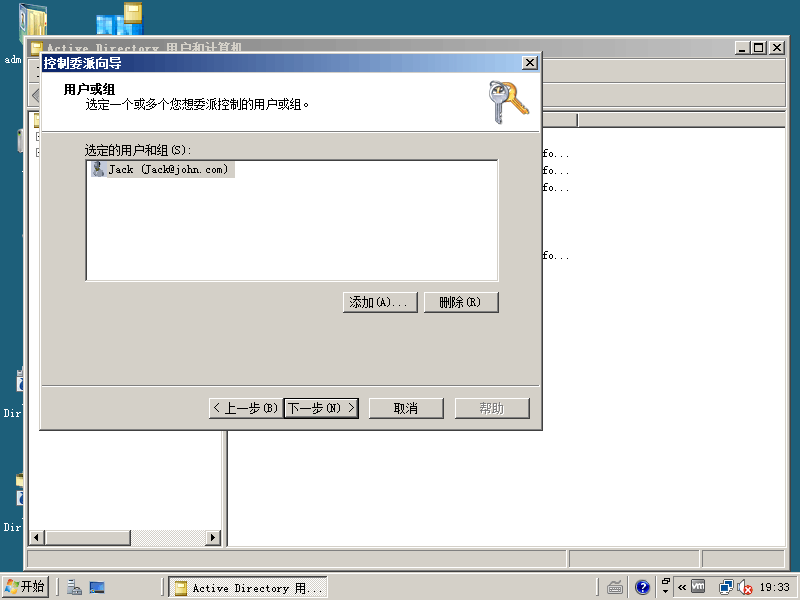Open Server Manager from quick launch

point(75,588)
